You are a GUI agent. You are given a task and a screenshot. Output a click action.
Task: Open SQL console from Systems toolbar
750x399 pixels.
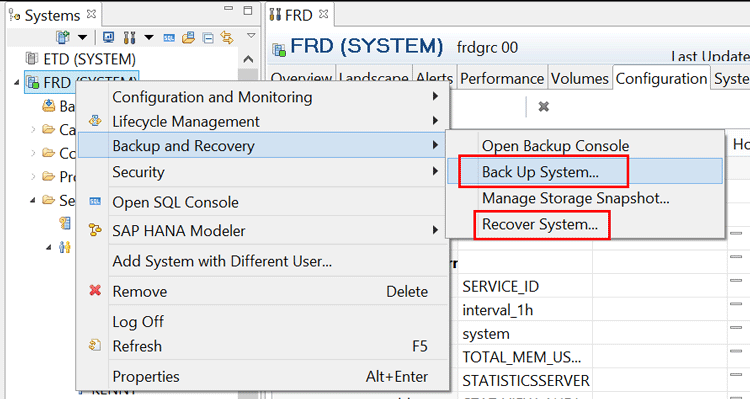[169, 38]
